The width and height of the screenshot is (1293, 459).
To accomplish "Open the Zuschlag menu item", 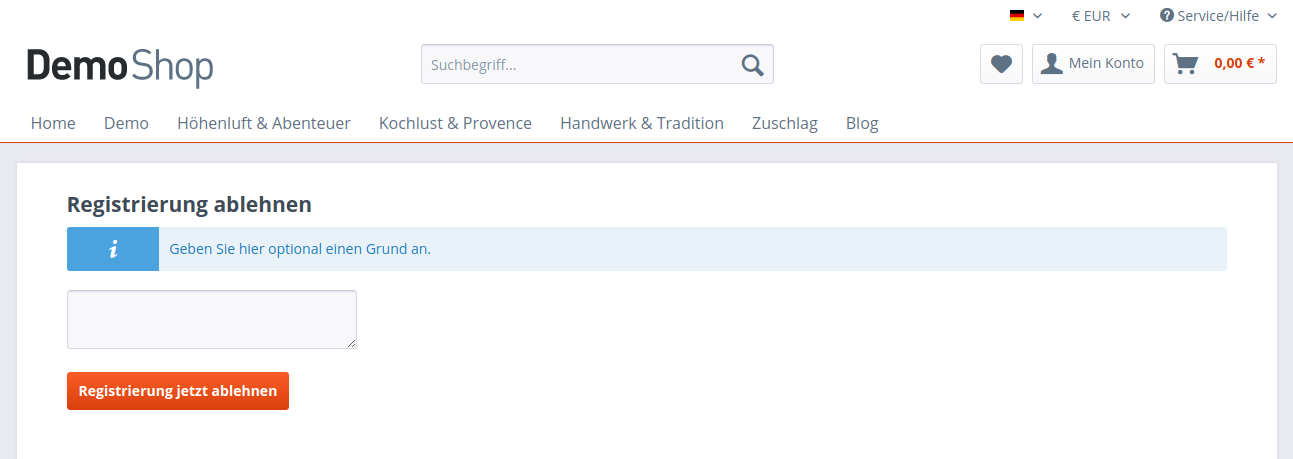I will (785, 123).
